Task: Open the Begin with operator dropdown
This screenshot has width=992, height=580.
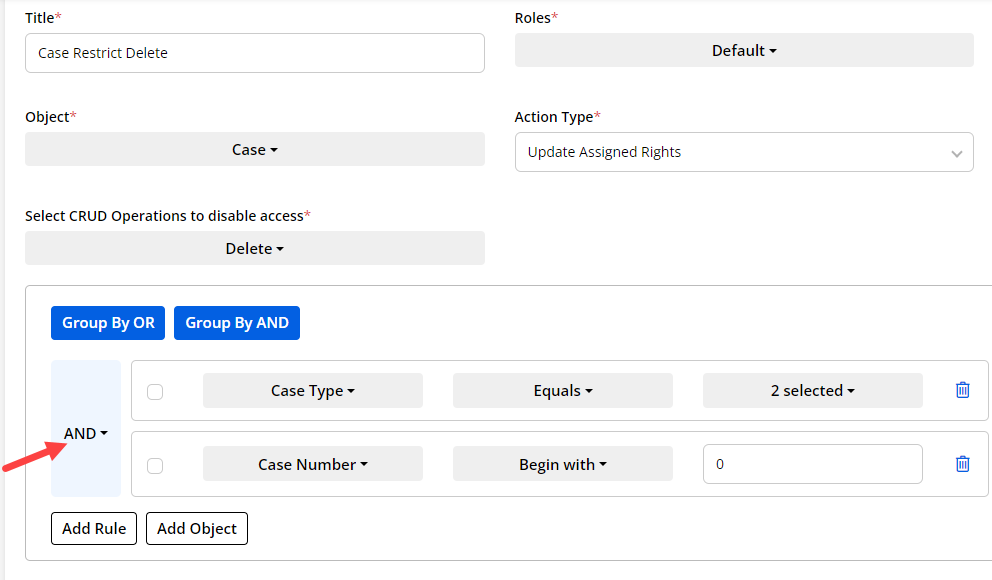Action: click(562, 464)
